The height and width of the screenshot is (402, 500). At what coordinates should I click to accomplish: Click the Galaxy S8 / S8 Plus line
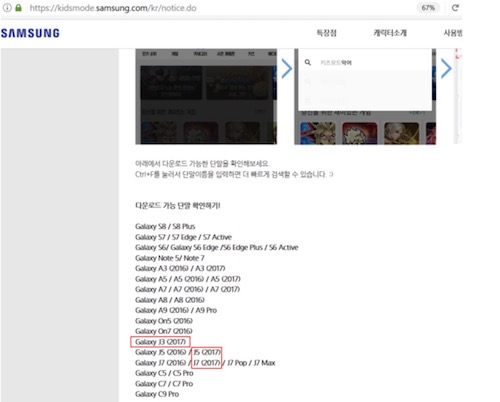pos(165,226)
